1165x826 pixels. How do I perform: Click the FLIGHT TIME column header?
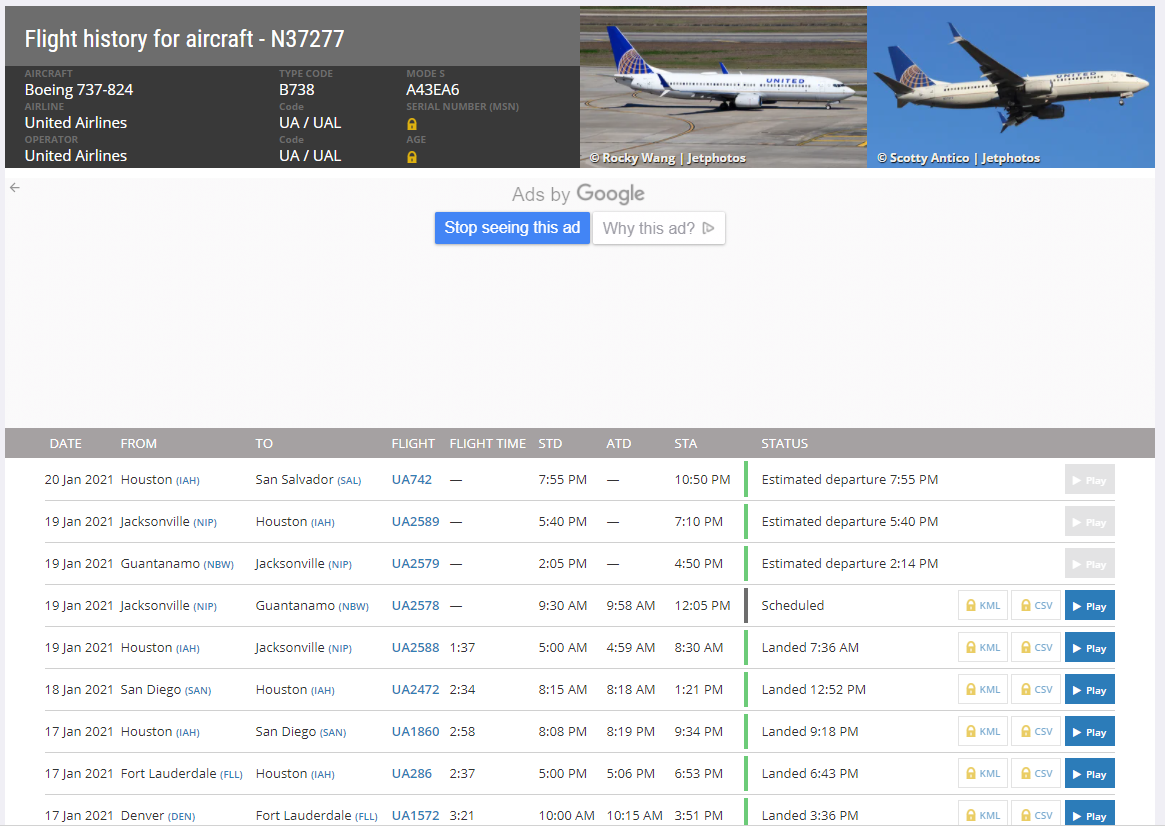pyautogui.click(x=487, y=443)
